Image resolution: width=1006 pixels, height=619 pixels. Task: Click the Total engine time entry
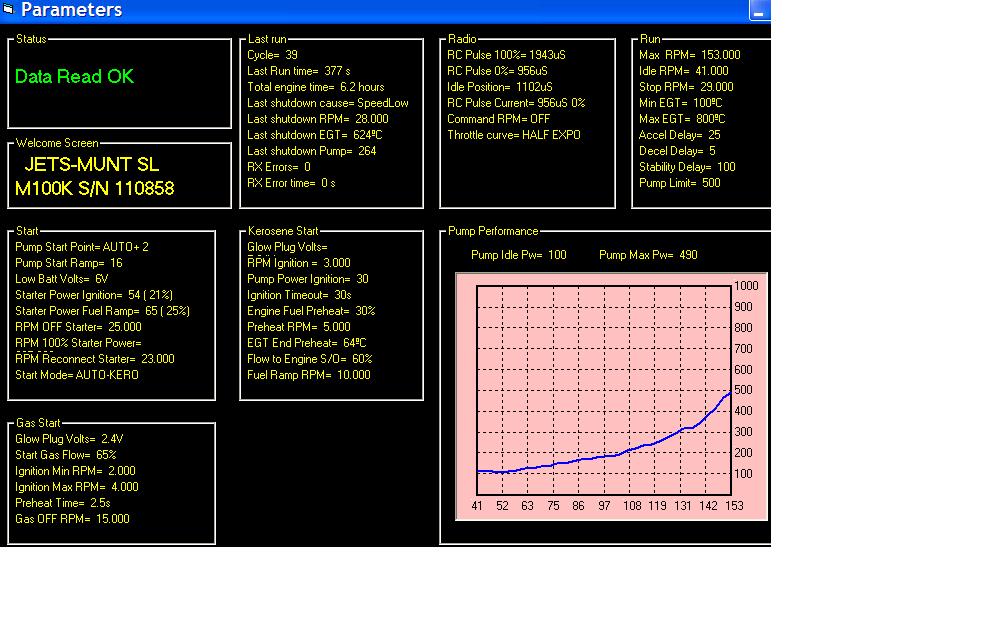click(x=315, y=87)
